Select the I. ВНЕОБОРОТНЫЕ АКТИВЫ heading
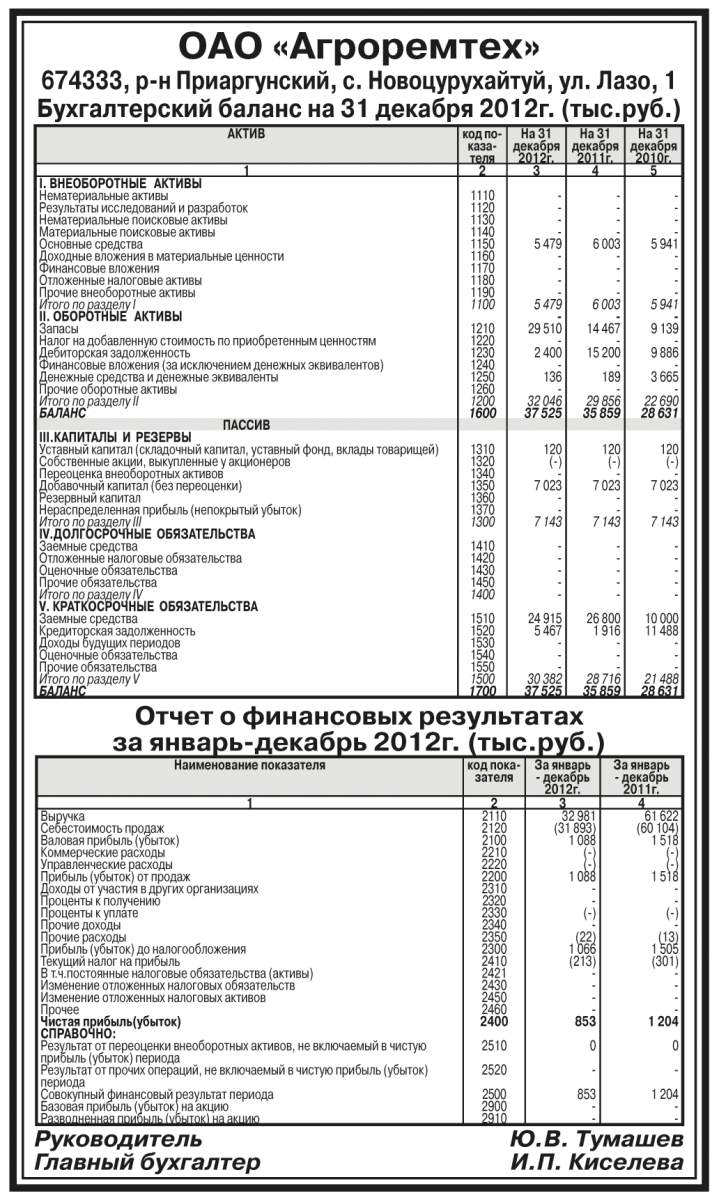 pyautogui.click(x=120, y=184)
